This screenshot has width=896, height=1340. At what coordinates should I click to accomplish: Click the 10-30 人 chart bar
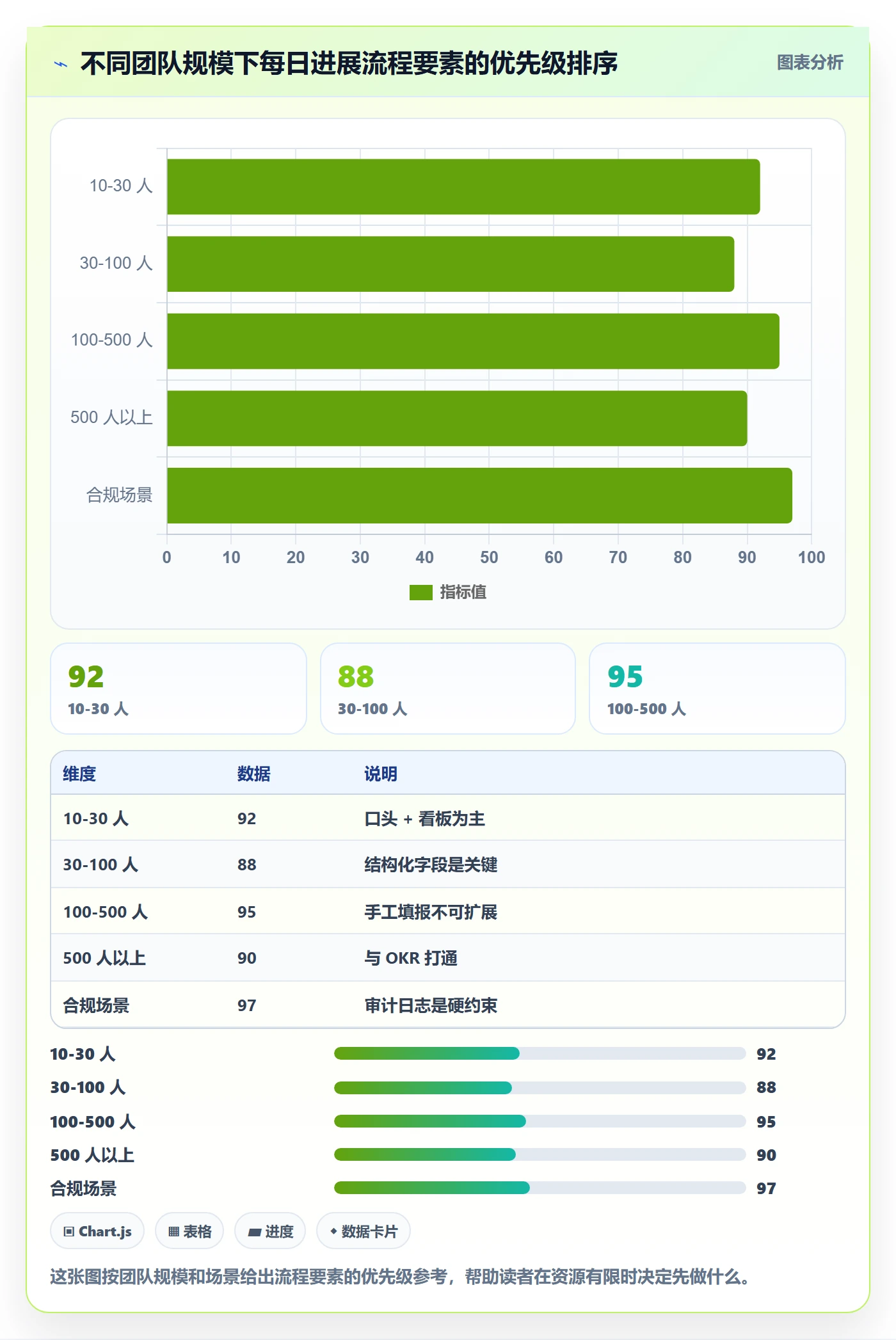pos(463,187)
